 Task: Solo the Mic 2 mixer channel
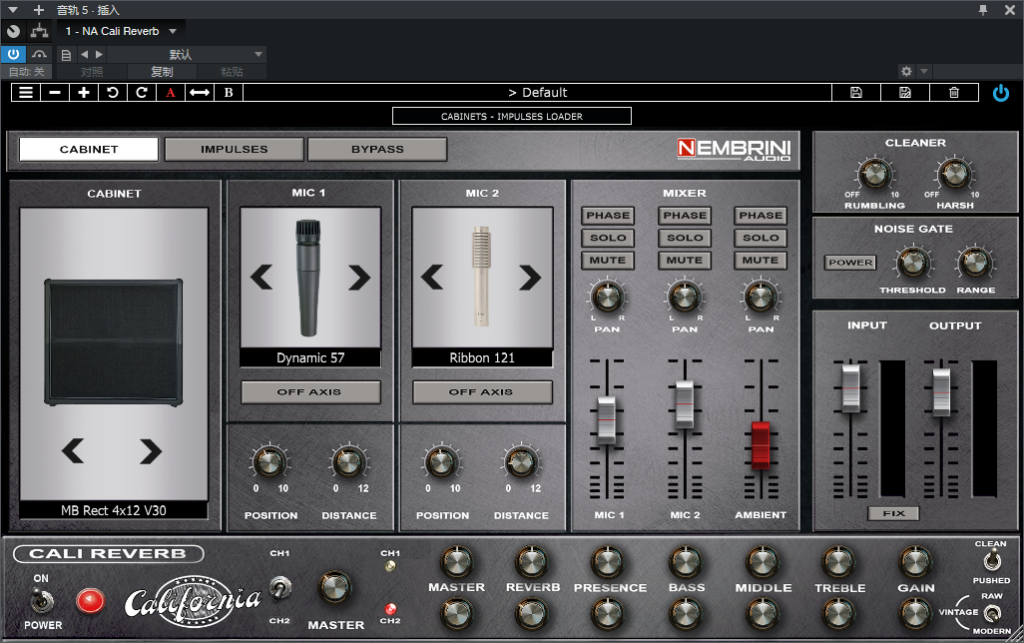(684, 238)
